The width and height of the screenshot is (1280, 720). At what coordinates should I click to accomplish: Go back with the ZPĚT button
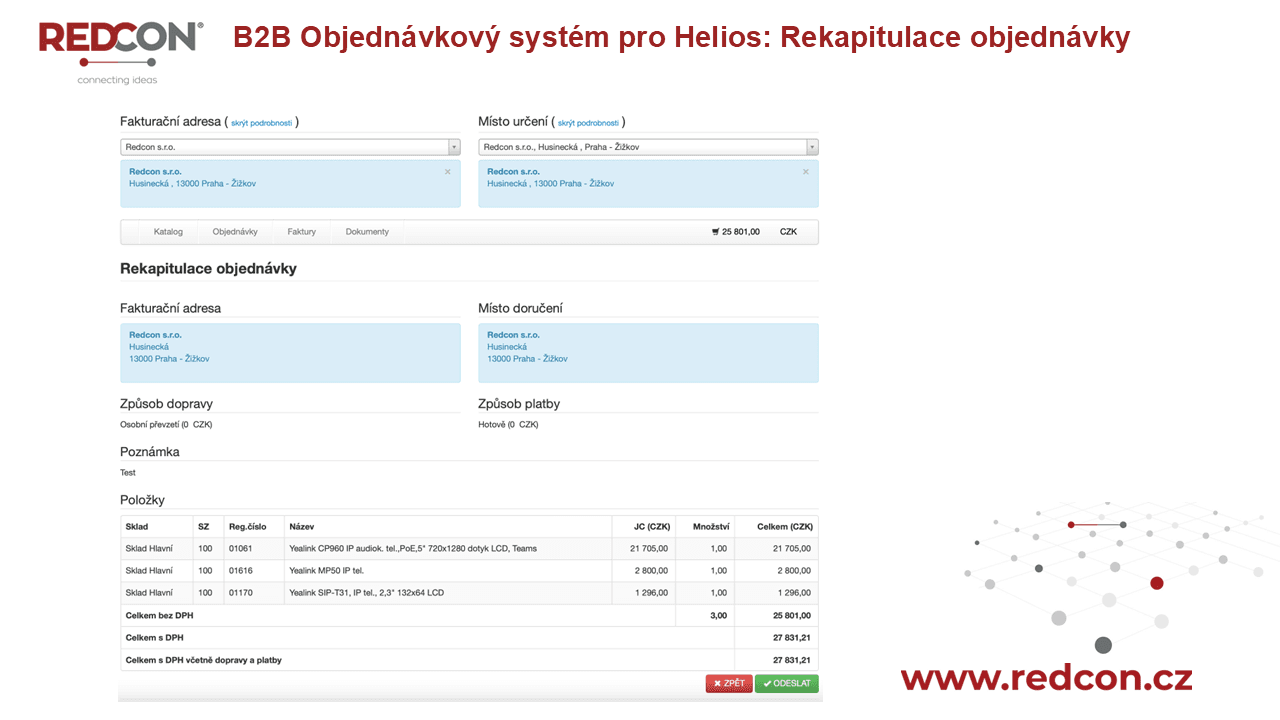tap(729, 684)
